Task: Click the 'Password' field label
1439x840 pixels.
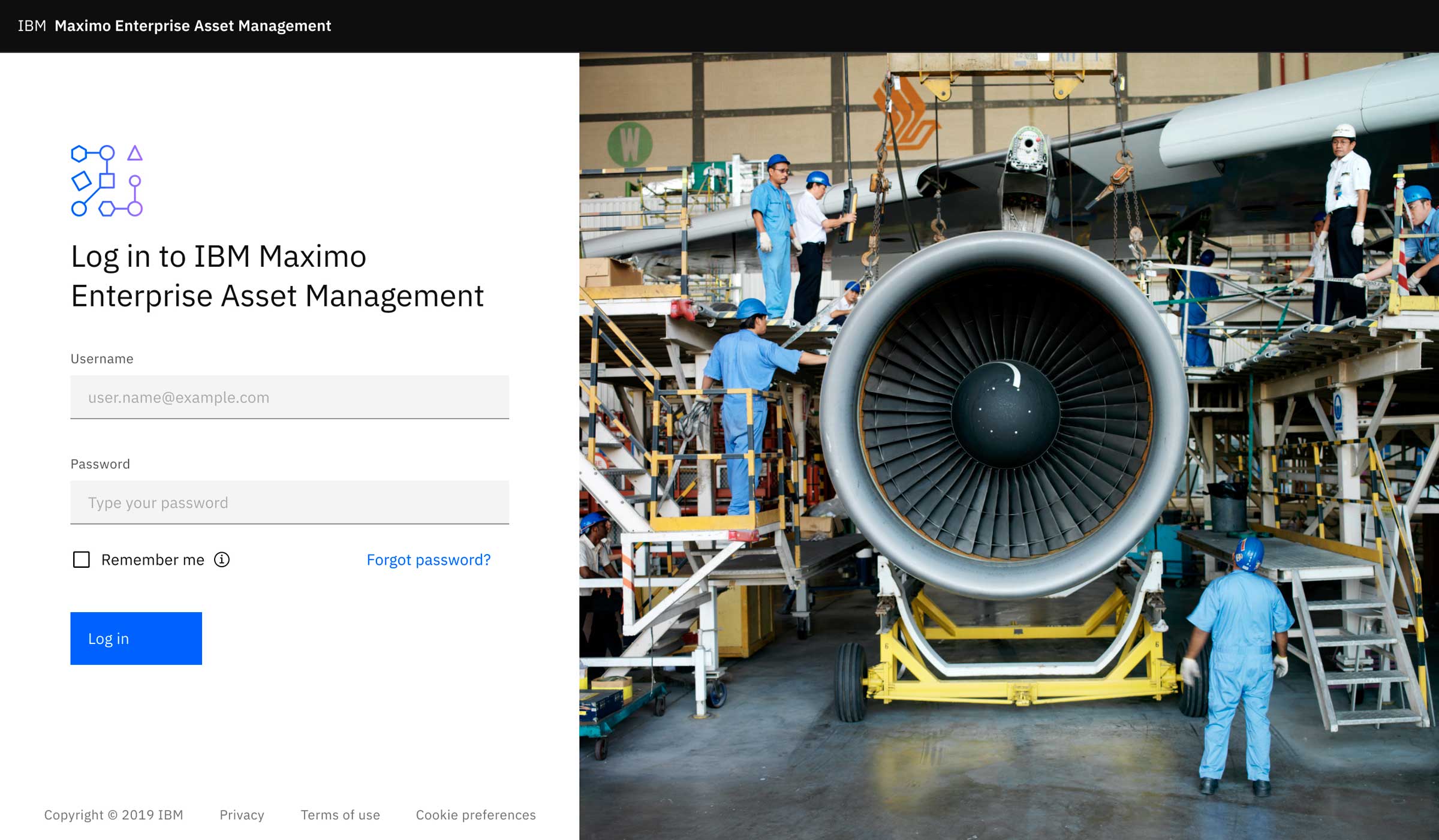Action: coord(100,464)
